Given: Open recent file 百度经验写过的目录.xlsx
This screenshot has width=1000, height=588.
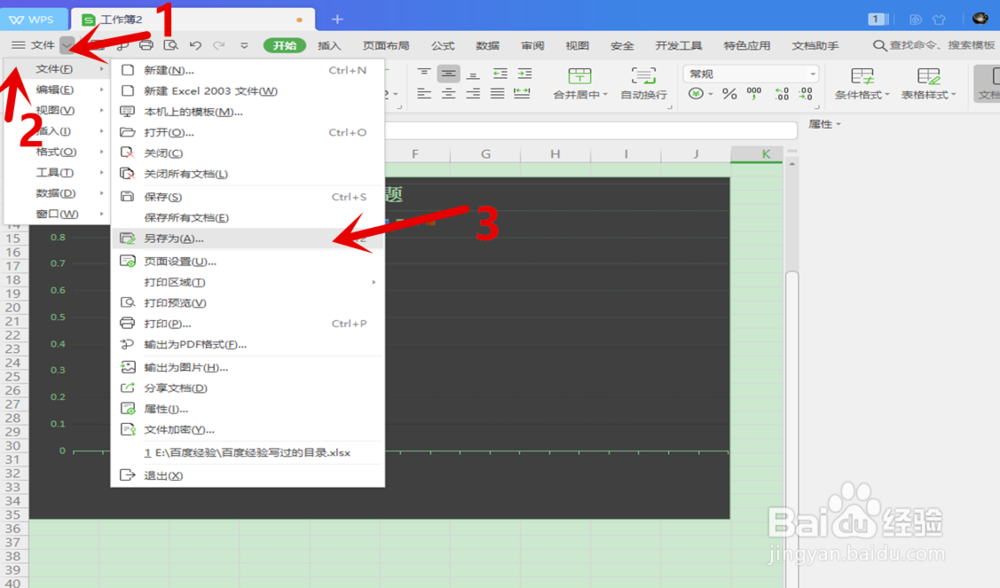Looking at the screenshot, I should (247, 453).
